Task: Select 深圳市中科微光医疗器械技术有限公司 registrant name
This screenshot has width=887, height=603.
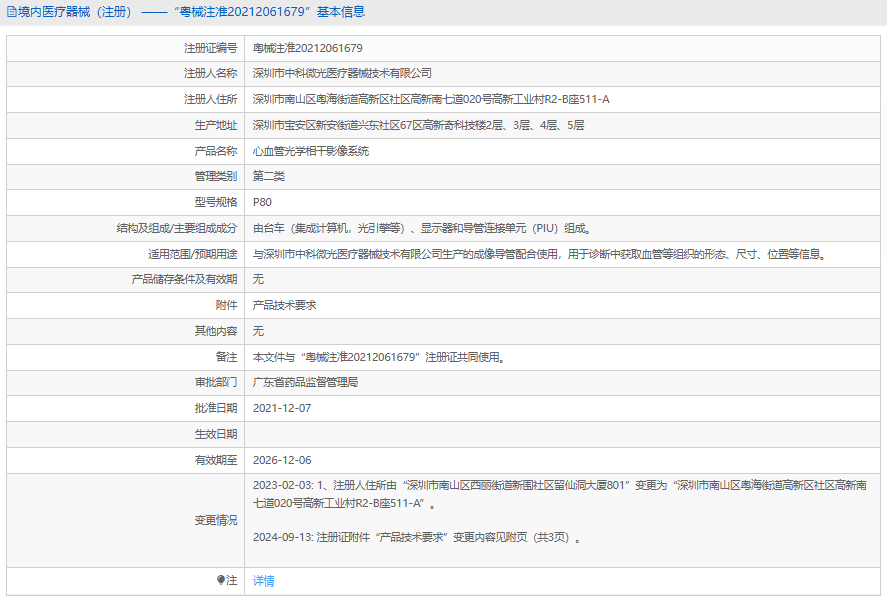Action: (x=342, y=74)
